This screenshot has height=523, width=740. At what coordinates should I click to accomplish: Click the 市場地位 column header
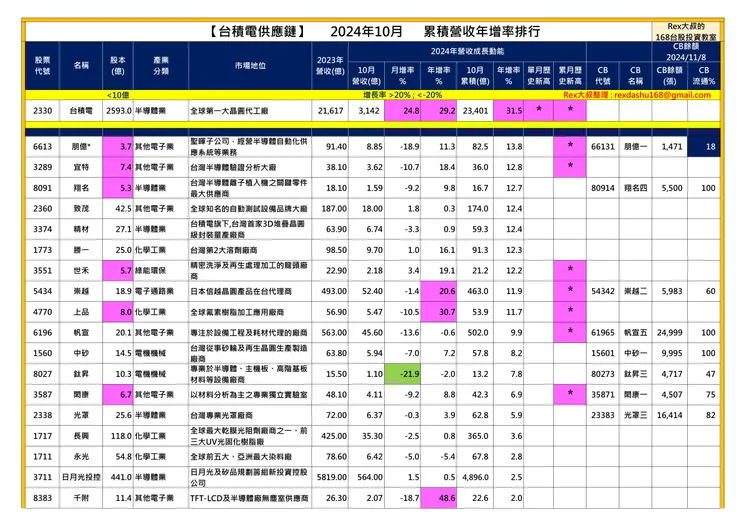click(x=250, y=66)
